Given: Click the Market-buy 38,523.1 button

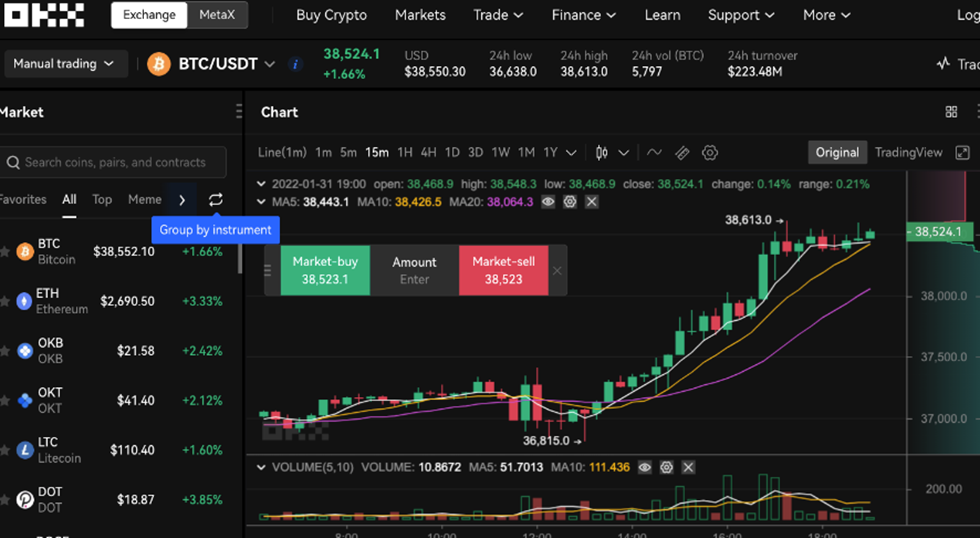Looking at the screenshot, I should (x=325, y=270).
